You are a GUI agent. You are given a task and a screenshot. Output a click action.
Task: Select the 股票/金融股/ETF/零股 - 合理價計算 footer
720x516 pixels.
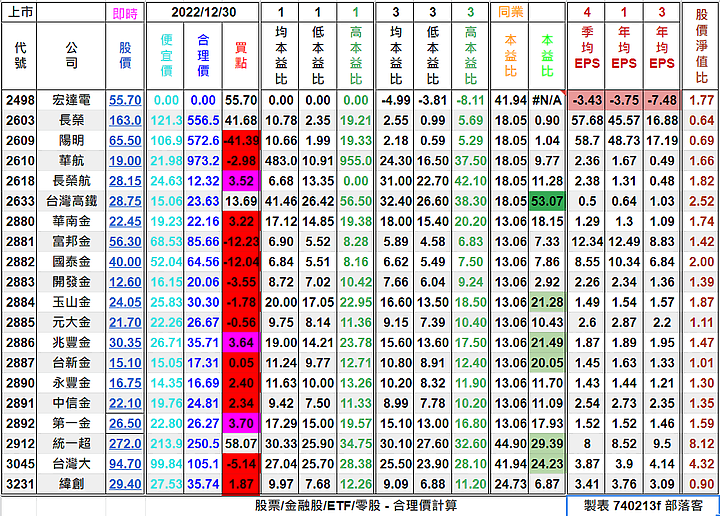coord(356,505)
